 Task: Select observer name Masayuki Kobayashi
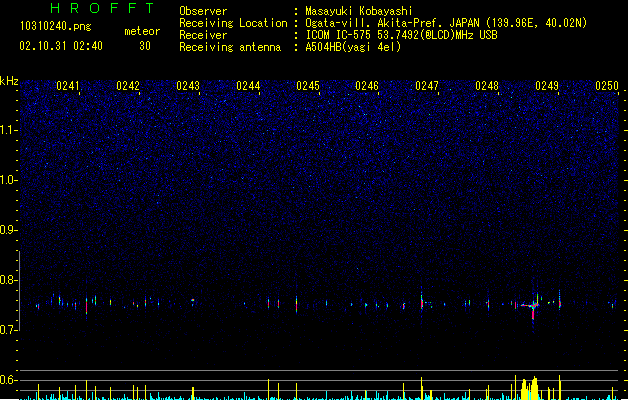359,11
